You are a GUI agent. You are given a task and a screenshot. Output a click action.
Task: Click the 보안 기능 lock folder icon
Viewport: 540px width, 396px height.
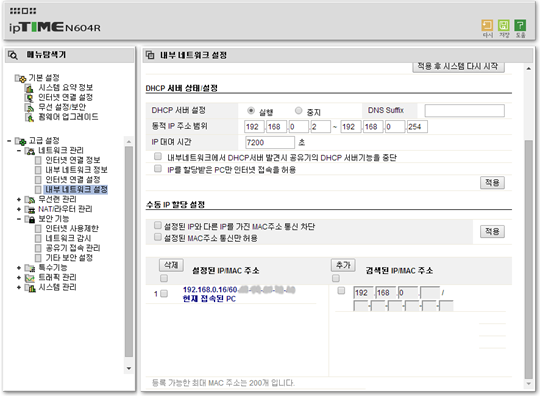(30, 219)
